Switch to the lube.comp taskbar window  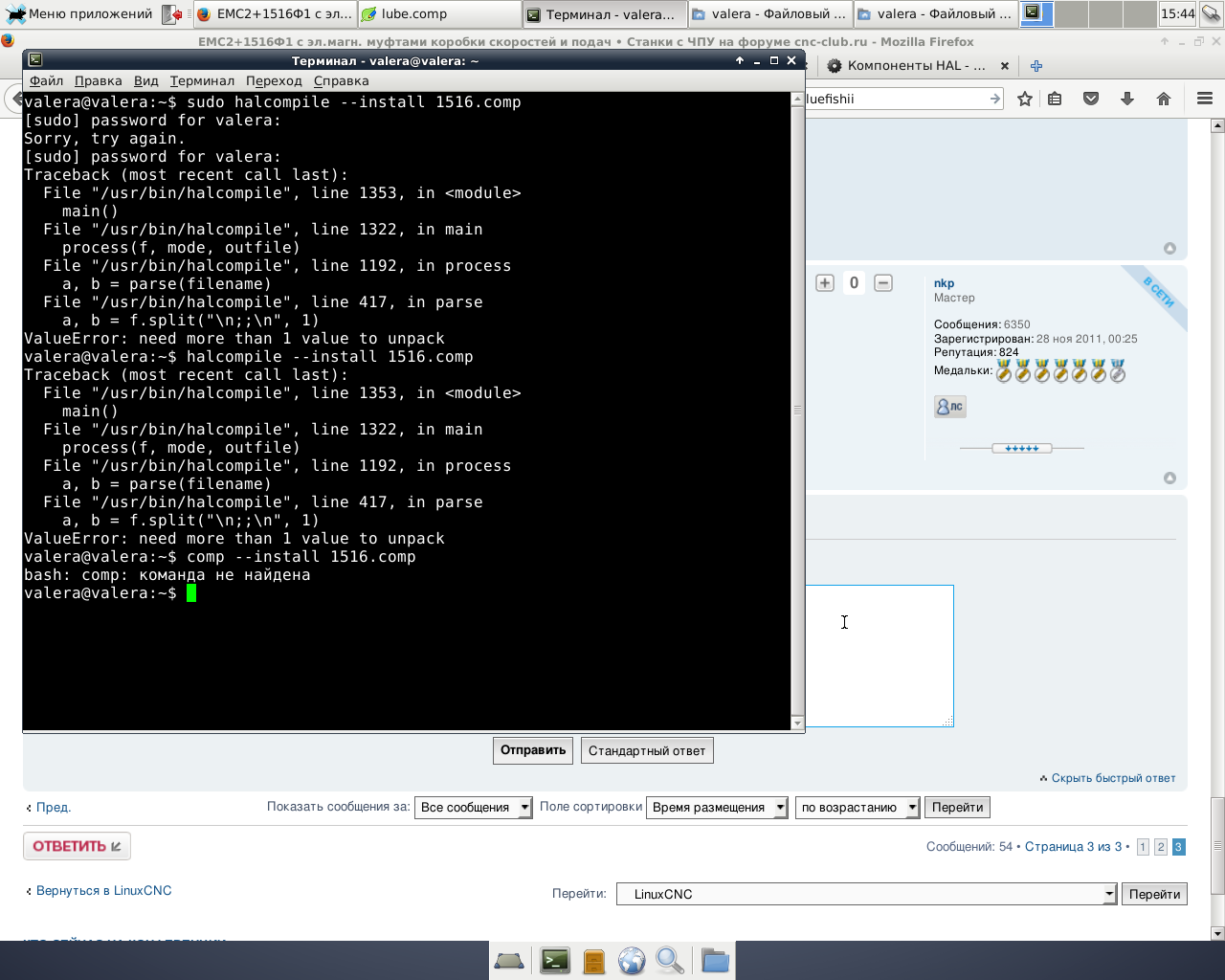point(439,14)
